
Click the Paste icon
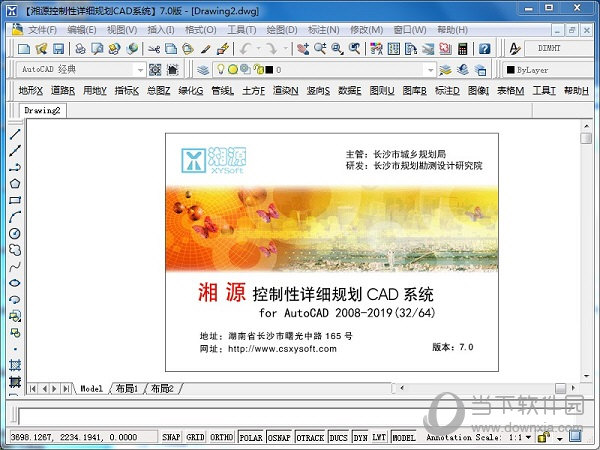tap(188, 49)
